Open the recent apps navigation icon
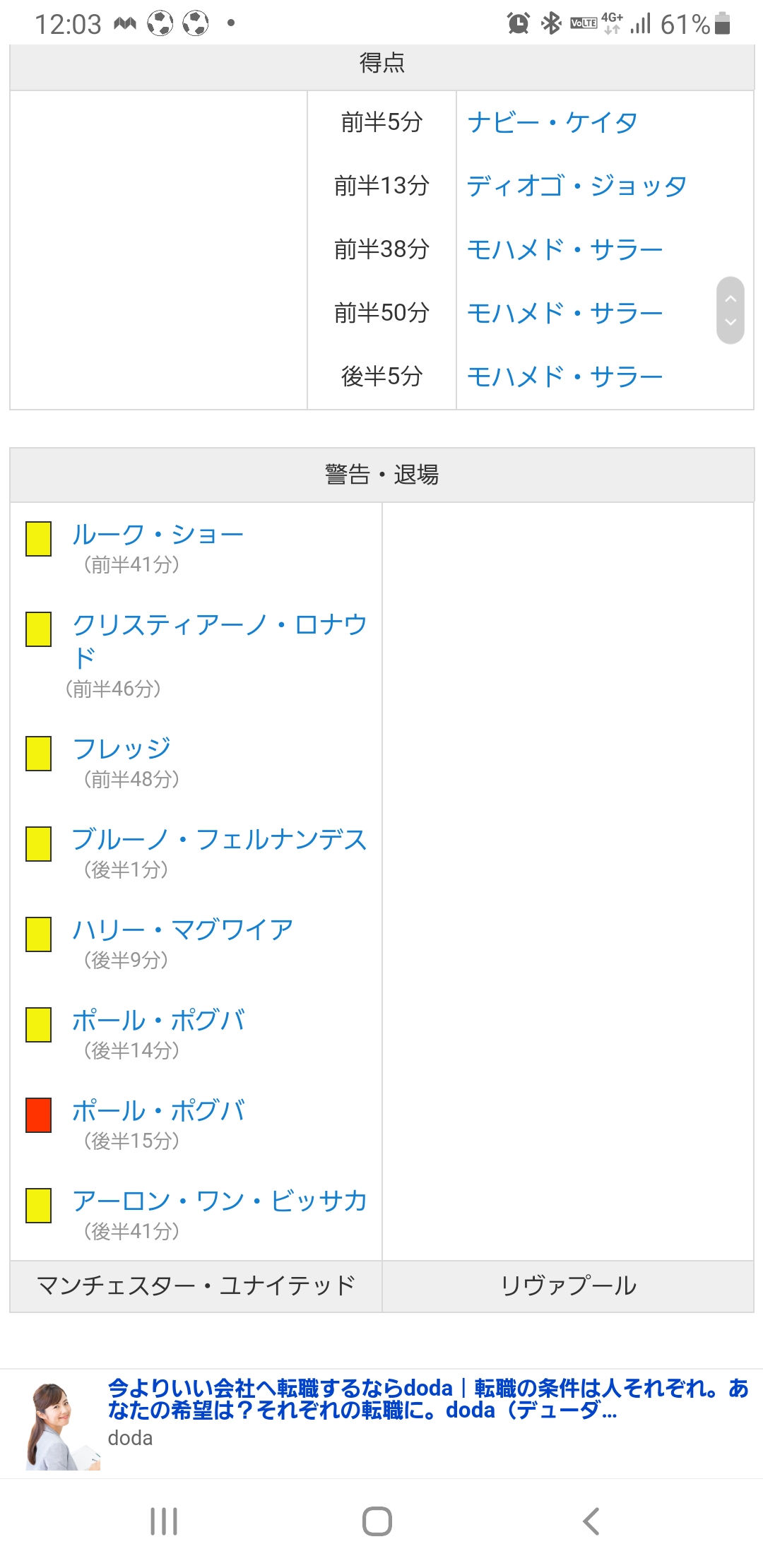The height and width of the screenshot is (1568, 763). coord(164,1521)
